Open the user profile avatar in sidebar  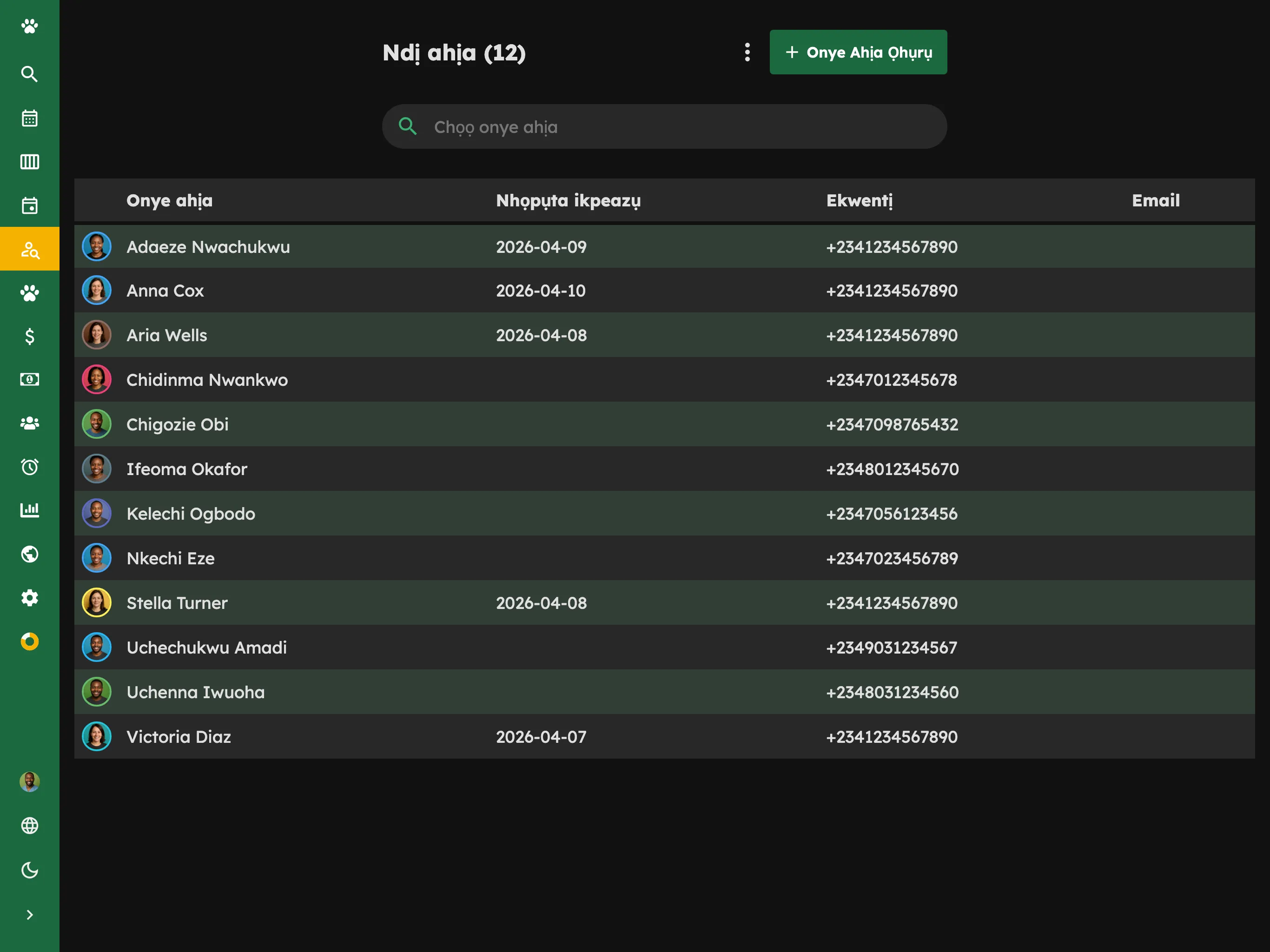(x=29, y=782)
